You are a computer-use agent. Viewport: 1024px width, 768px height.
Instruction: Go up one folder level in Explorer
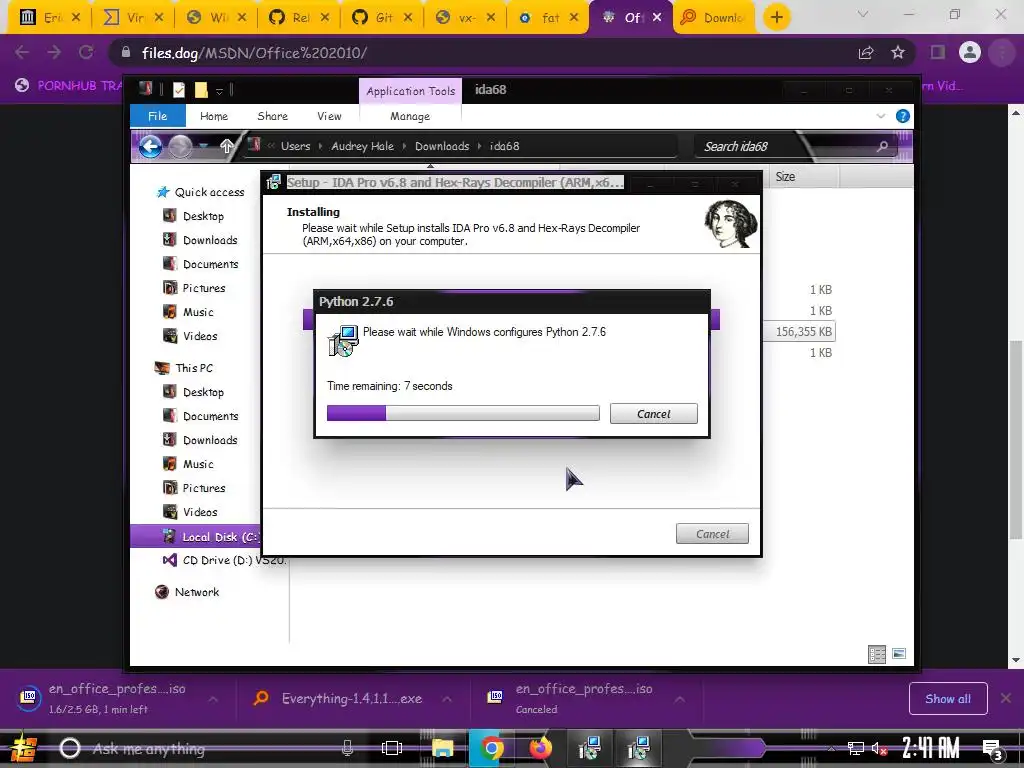point(226,146)
